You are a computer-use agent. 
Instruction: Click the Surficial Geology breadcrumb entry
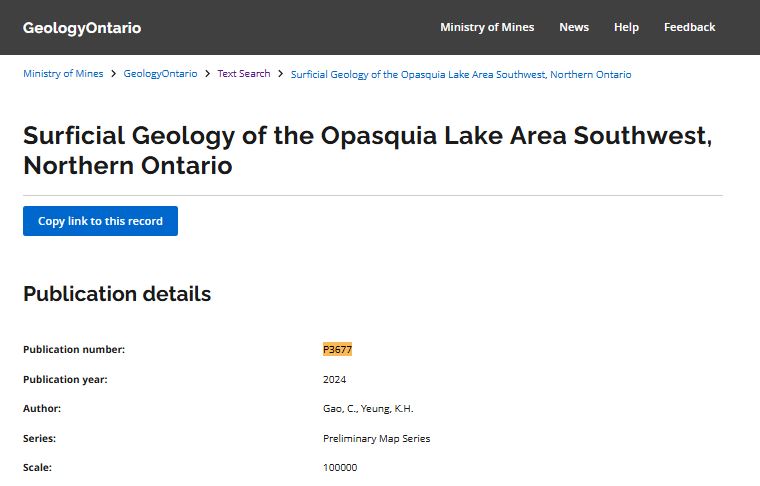pyautogui.click(x=460, y=74)
